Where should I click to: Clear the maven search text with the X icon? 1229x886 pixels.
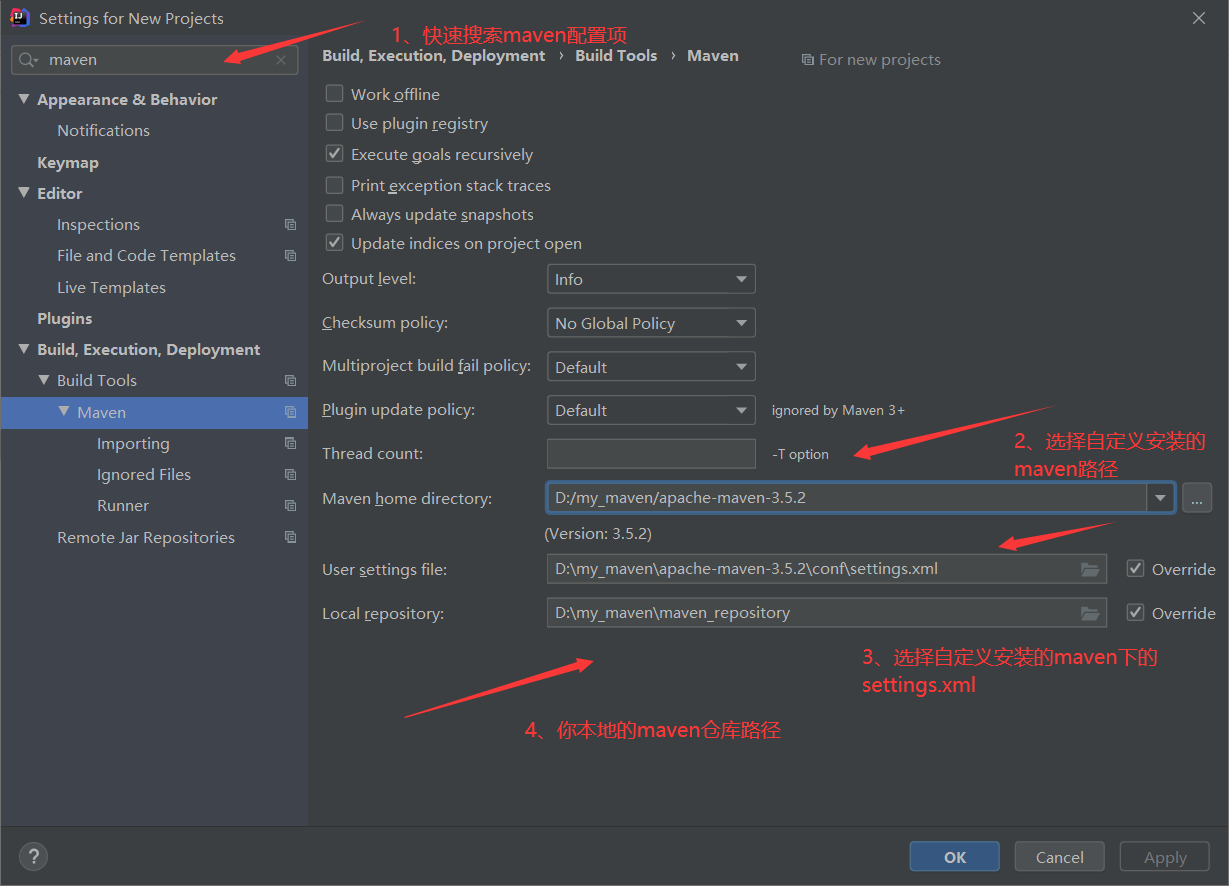281,60
